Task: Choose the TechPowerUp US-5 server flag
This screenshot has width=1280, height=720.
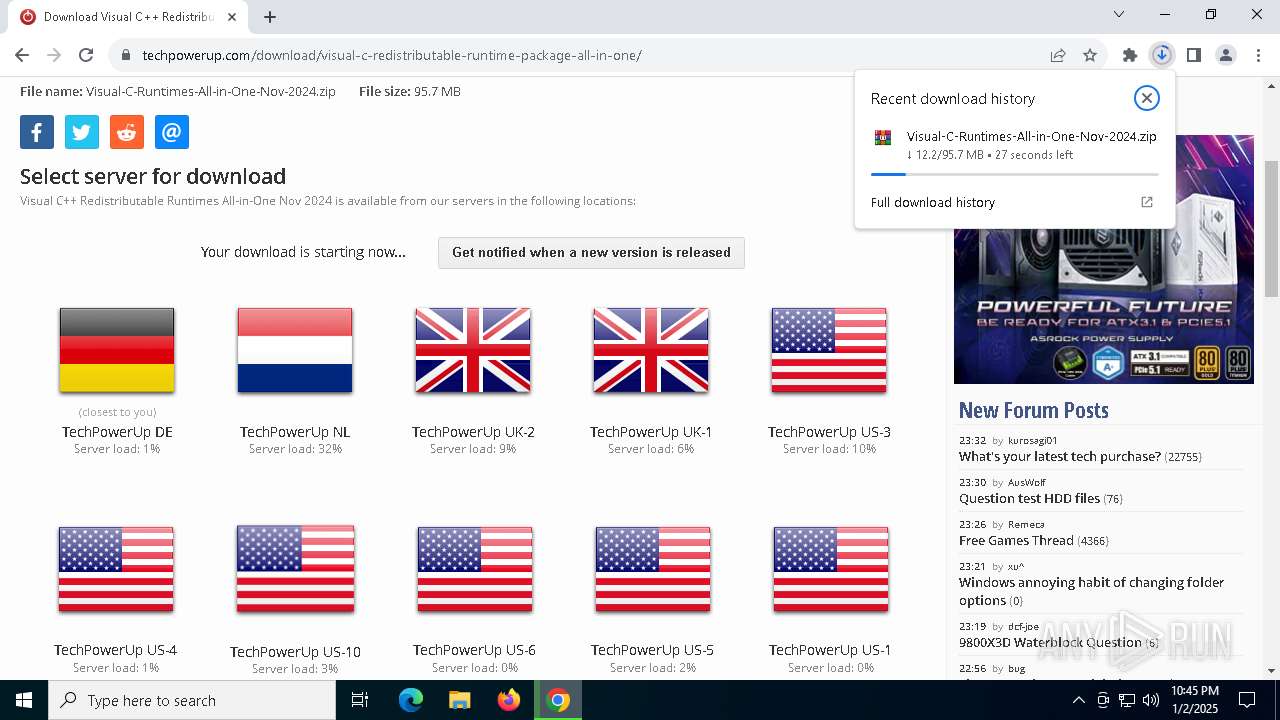Action: (x=653, y=569)
